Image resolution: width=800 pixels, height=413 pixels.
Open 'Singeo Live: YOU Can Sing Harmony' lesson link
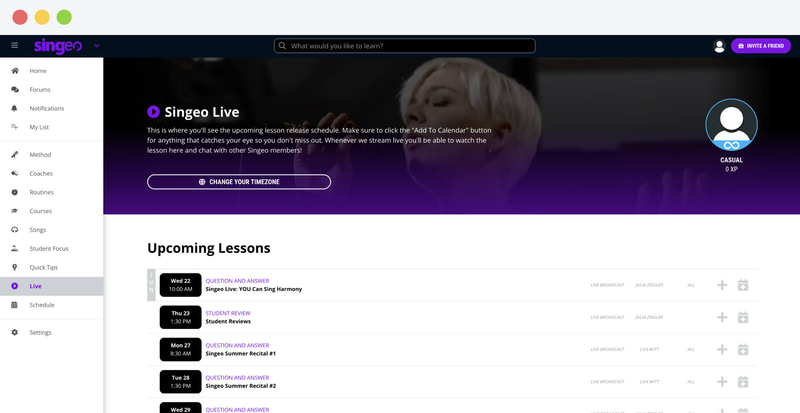(254, 289)
